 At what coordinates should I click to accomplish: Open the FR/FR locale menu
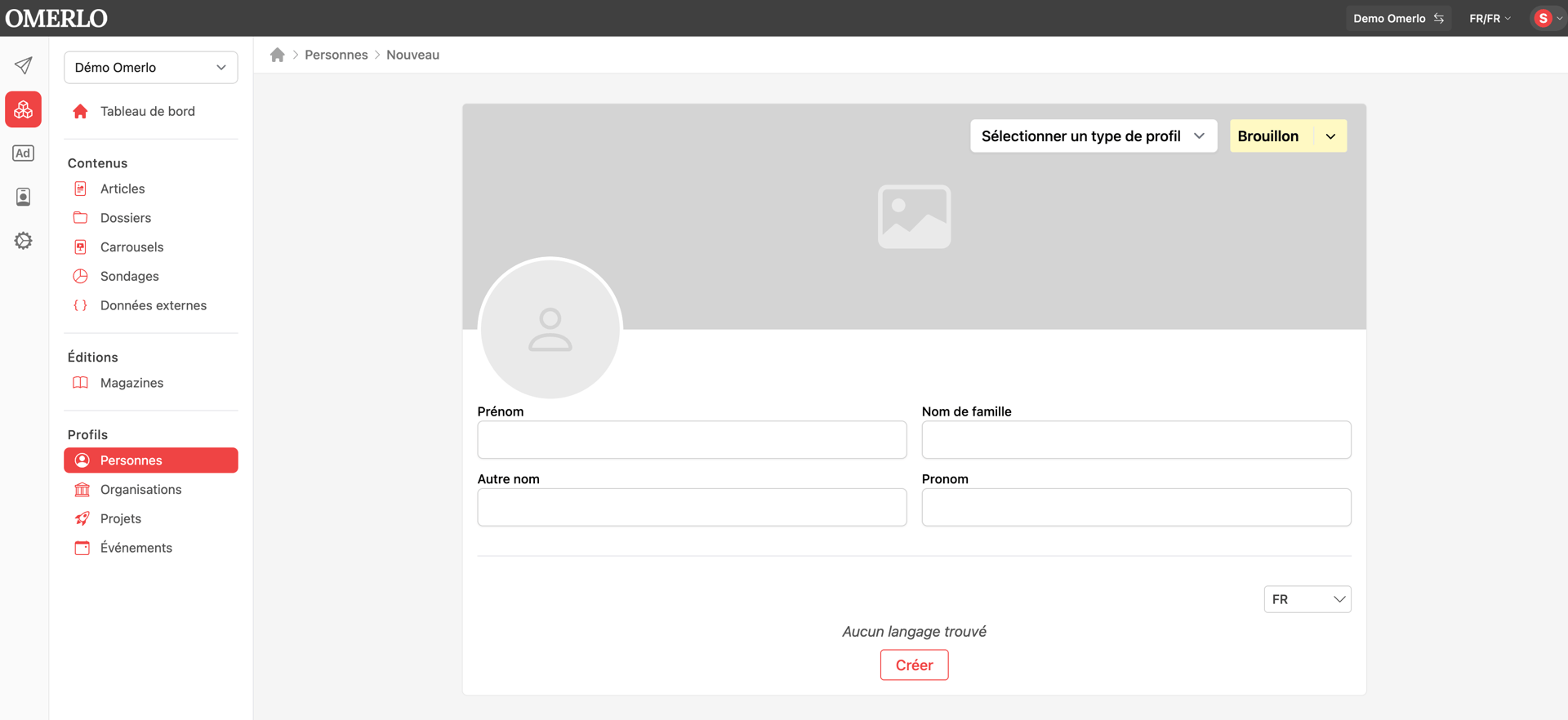1490,18
